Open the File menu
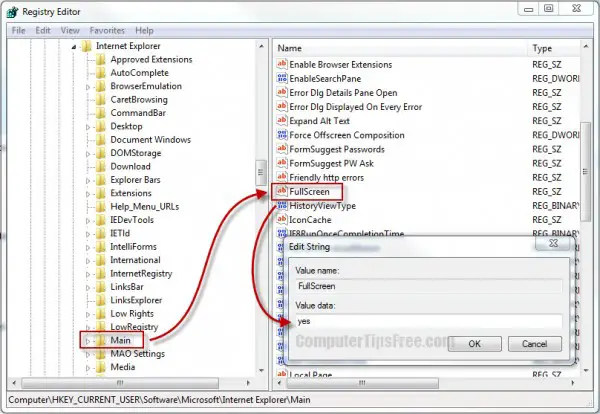600x414 pixels. (18, 30)
